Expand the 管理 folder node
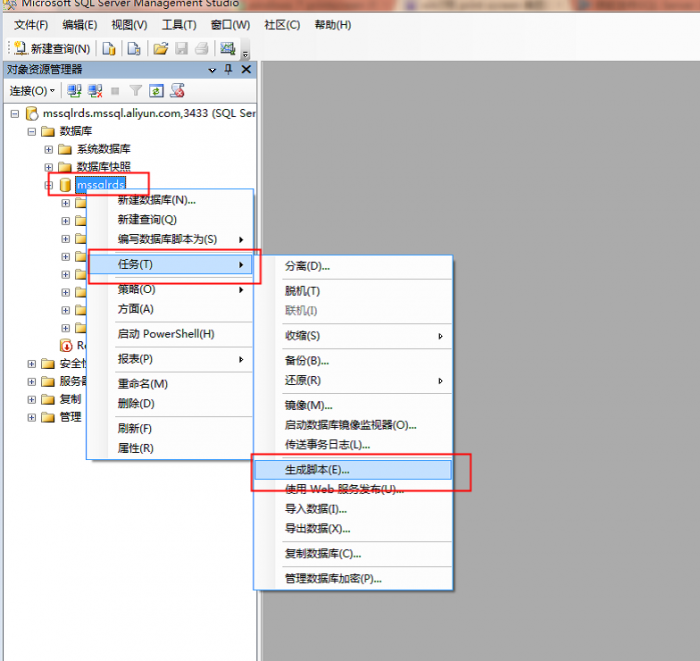 tap(32, 417)
